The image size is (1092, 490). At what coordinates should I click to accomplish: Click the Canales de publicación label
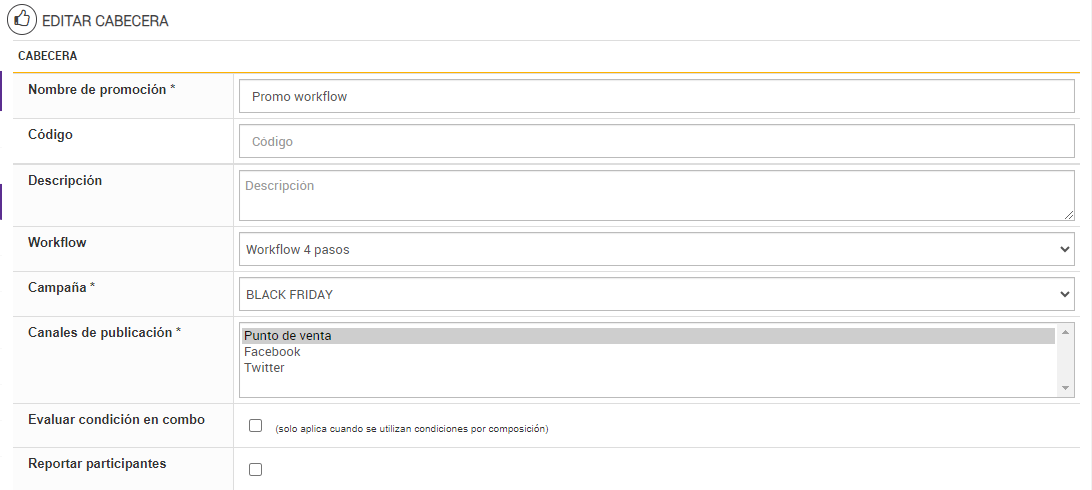coord(104,333)
